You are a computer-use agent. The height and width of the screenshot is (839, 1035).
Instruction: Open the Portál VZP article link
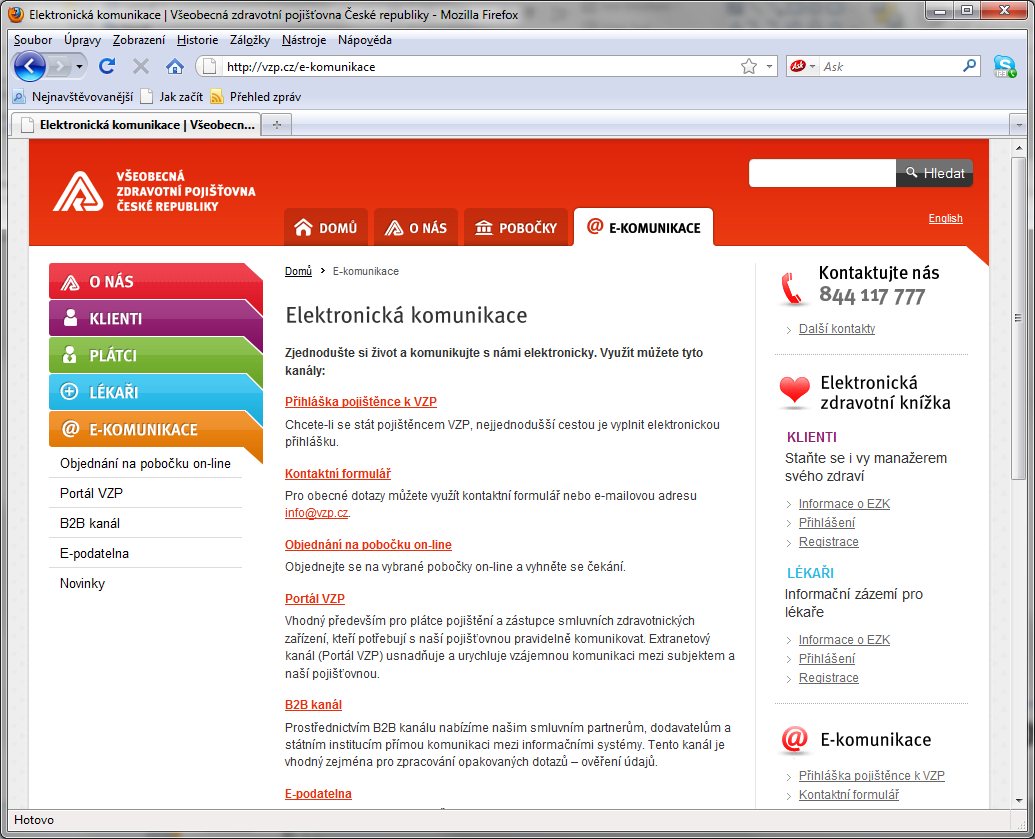pyautogui.click(x=315, y=599)
